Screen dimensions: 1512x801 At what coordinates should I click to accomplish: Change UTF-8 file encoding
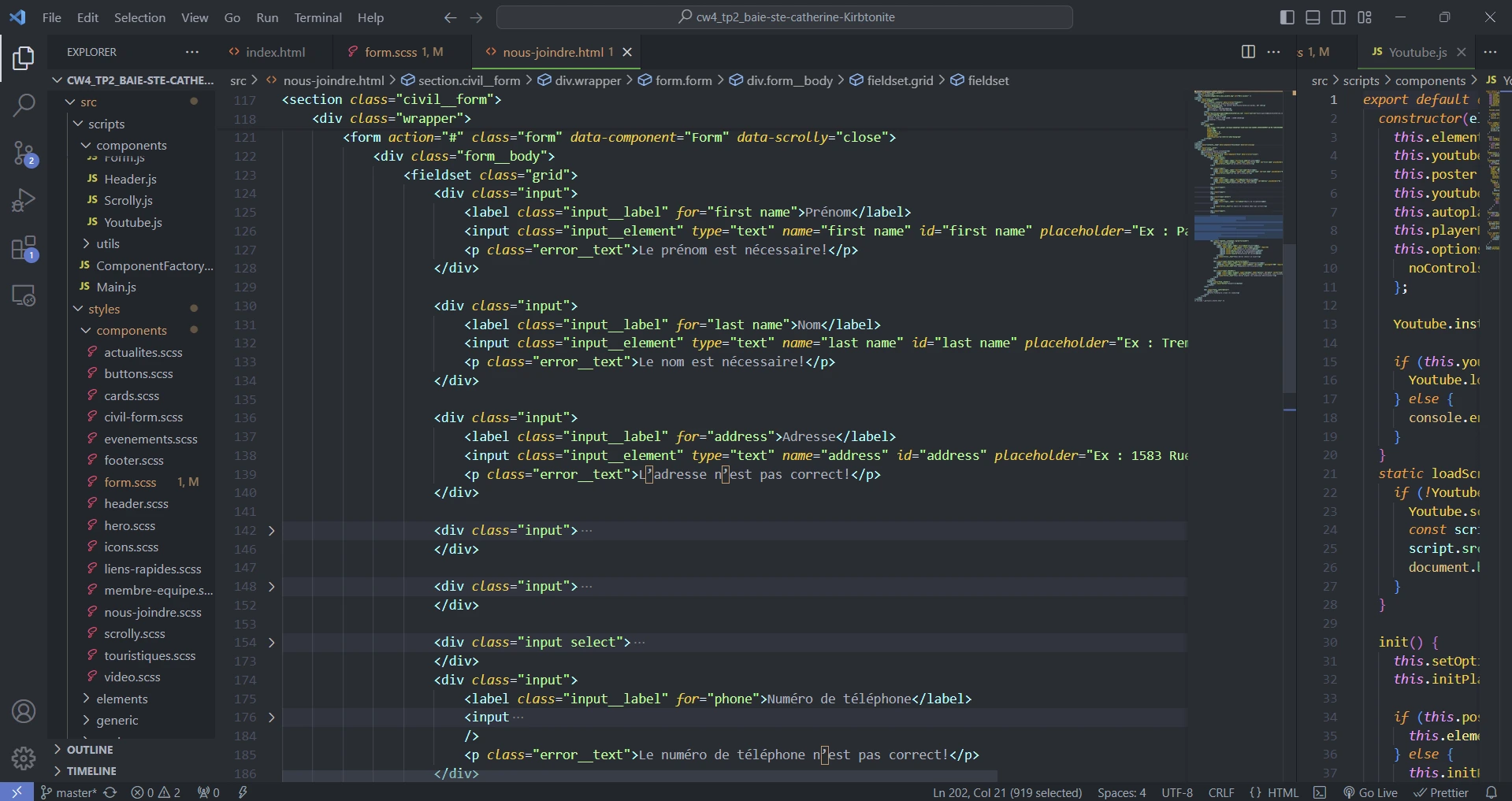click(x=1177, y=792)
